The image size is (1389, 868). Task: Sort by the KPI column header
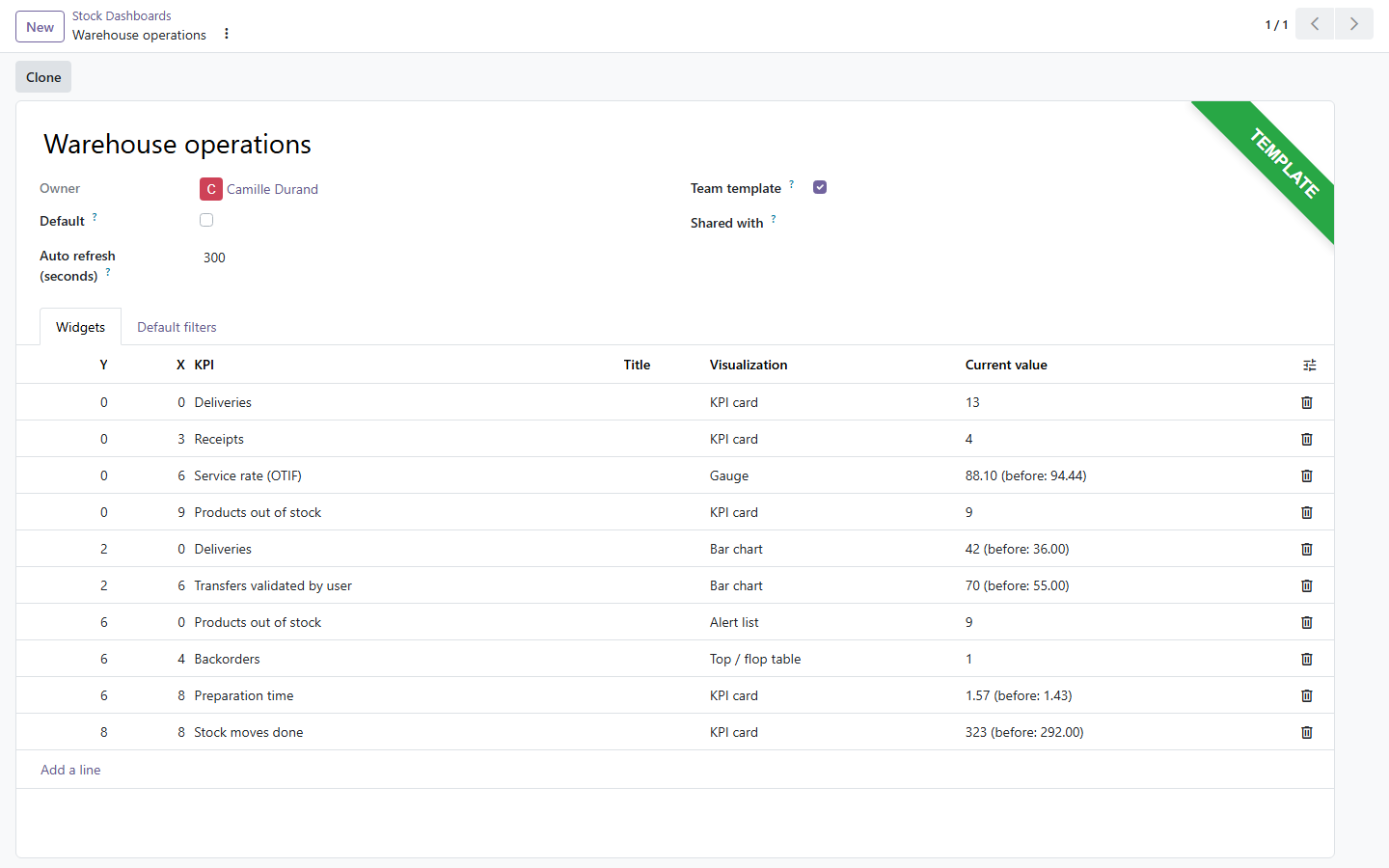(x=405, y=365)
